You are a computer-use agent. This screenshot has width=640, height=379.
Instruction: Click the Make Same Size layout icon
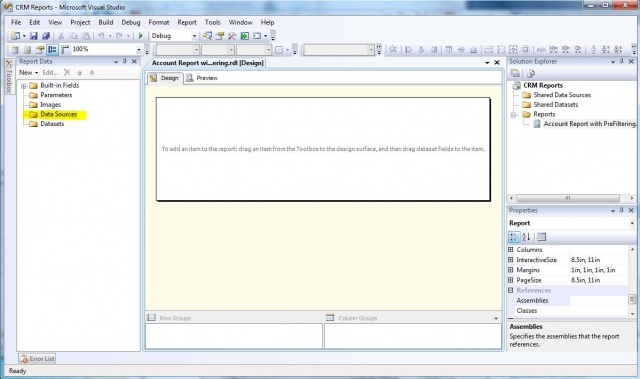(513, 49)
